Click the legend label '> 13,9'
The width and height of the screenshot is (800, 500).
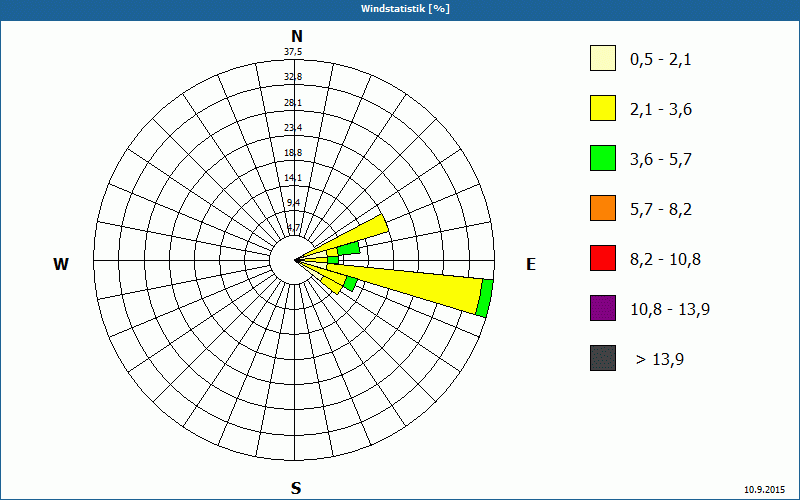660,360
